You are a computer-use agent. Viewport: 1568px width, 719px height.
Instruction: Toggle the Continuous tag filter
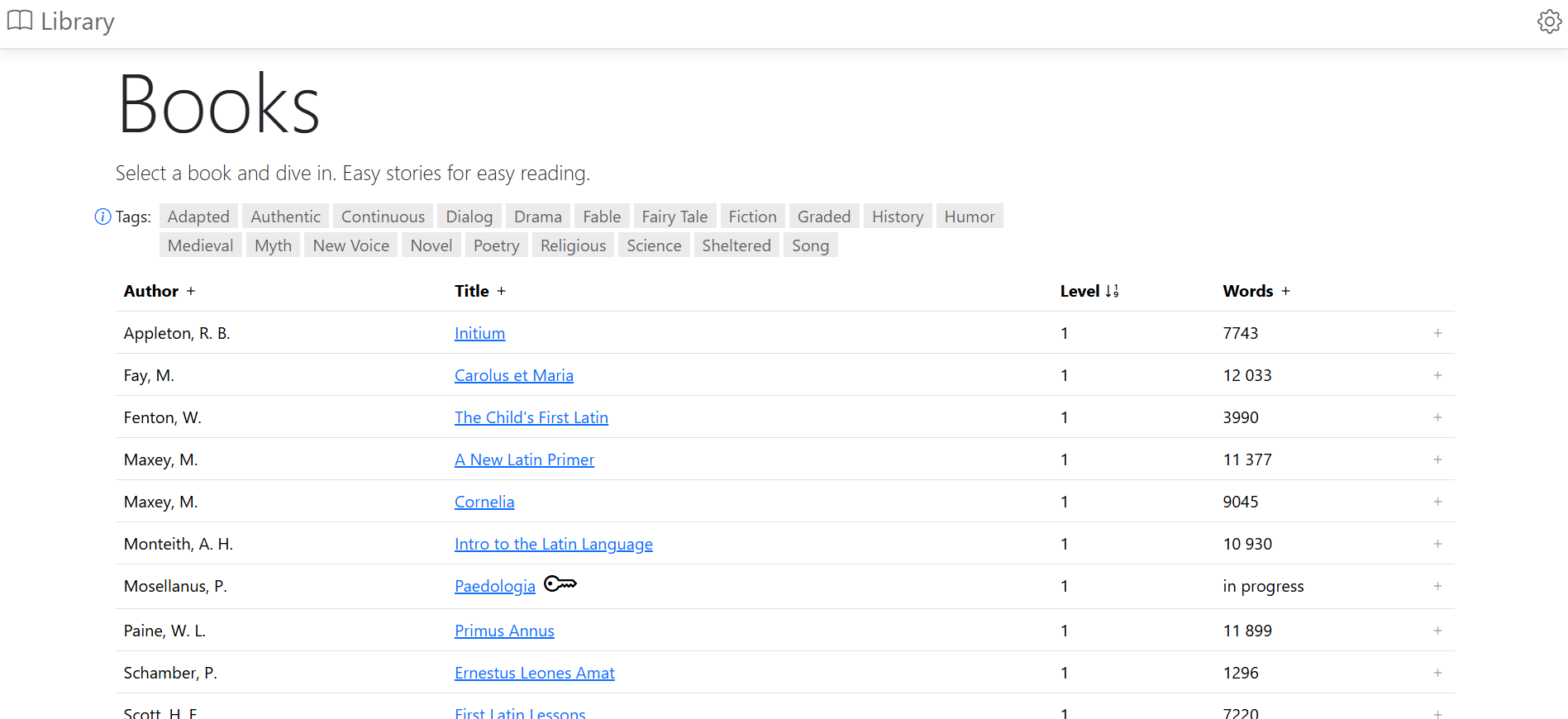point(383,217)
